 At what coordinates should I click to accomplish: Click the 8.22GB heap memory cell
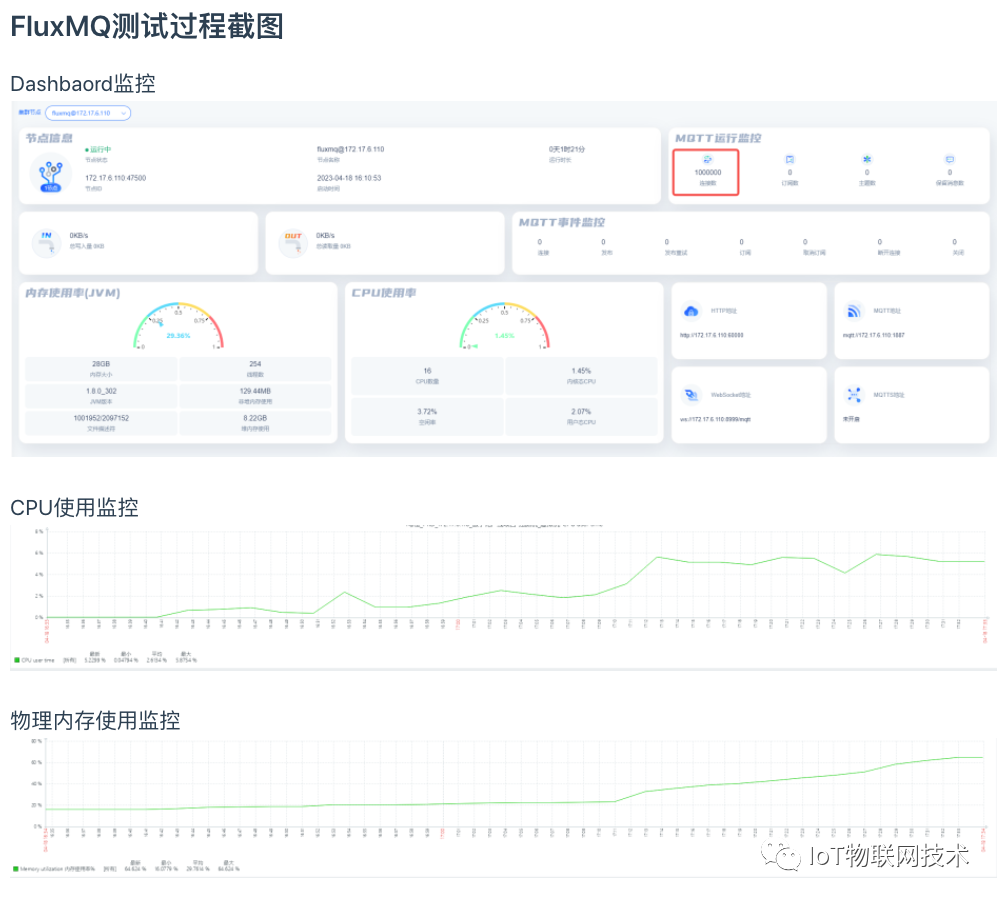point(255,423)
